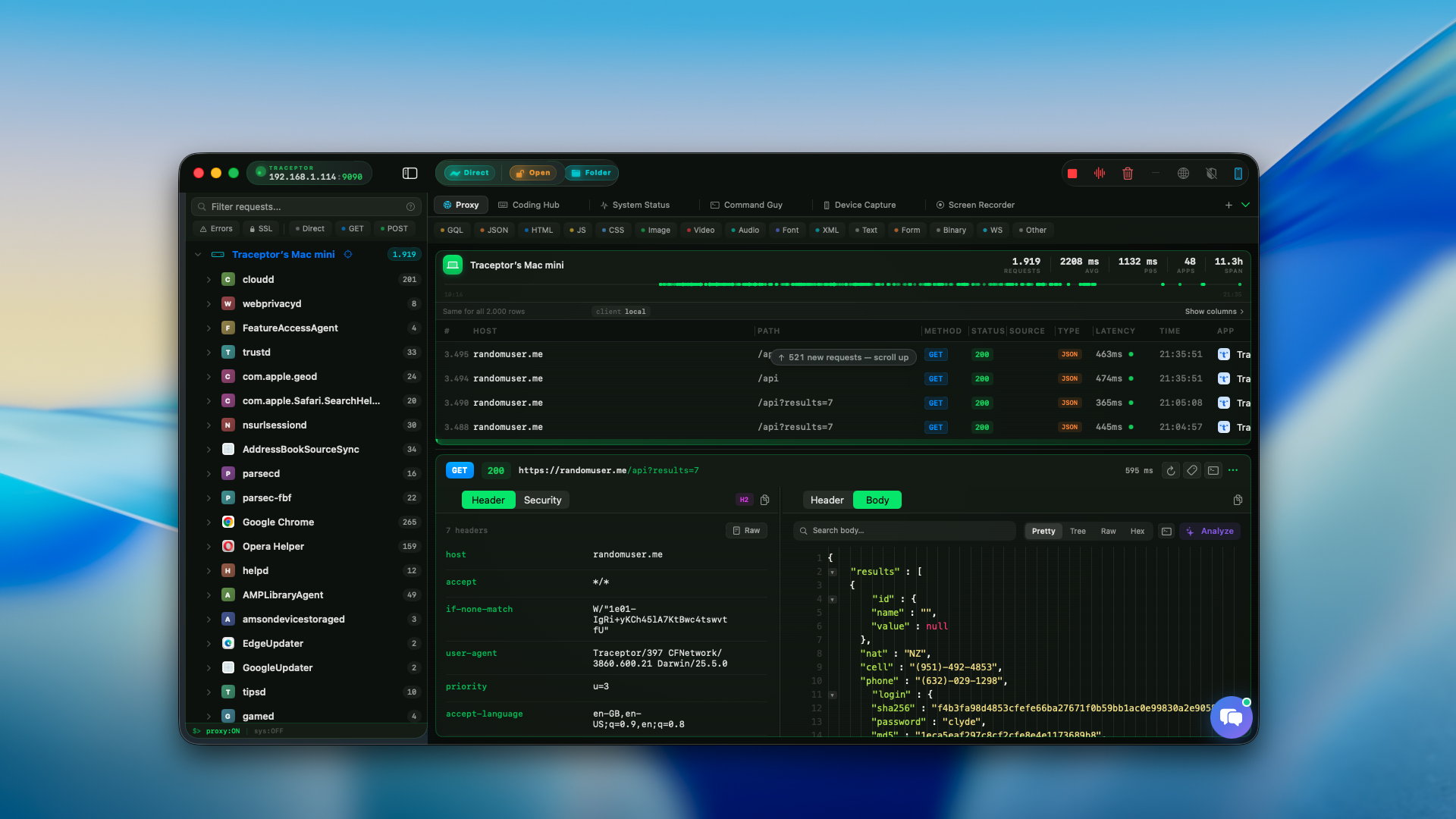Open the chat support bubble
The width and height of the screenshot is (1456, 819).
click(x=1231, y=717)
